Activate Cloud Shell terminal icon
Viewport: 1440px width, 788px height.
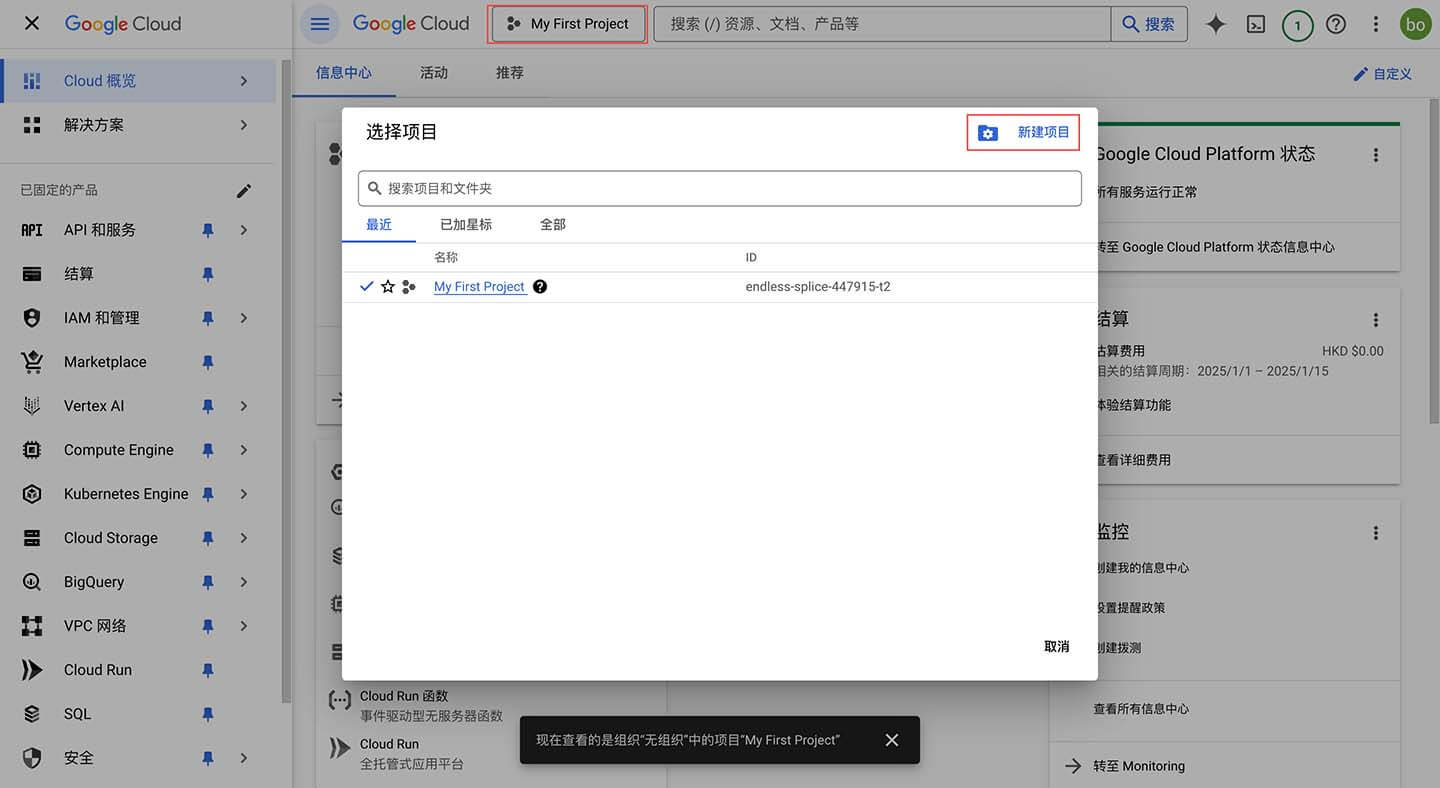(x=1256, y=24)
